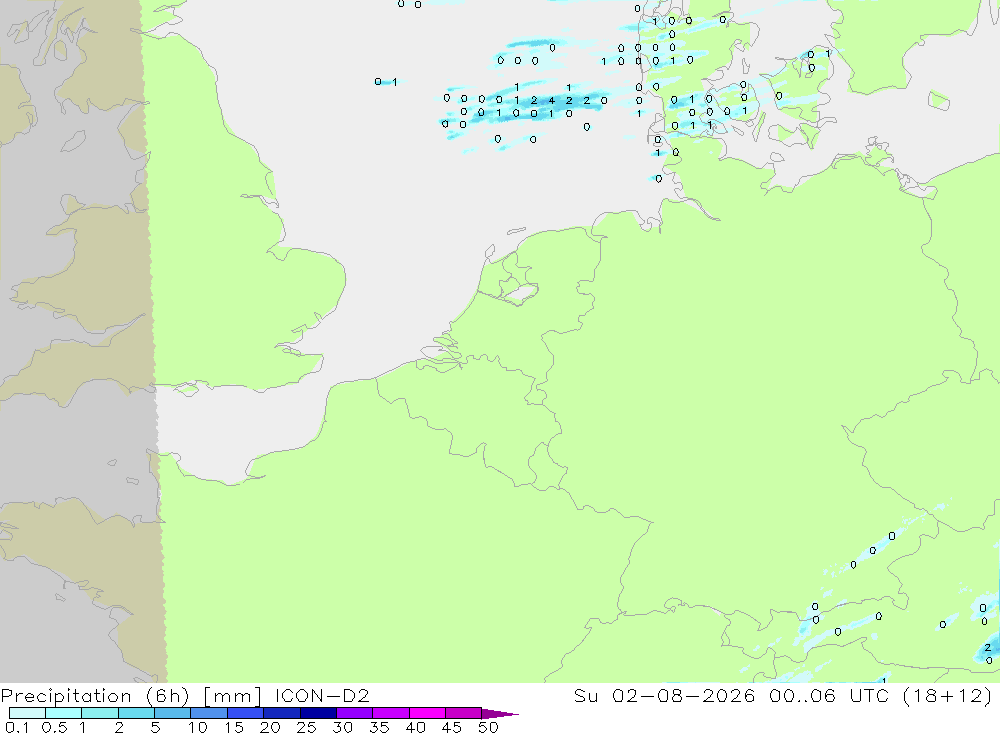Click the date text 'Su 02-08-2026'

pyautogui.click(x=664, y=695)
